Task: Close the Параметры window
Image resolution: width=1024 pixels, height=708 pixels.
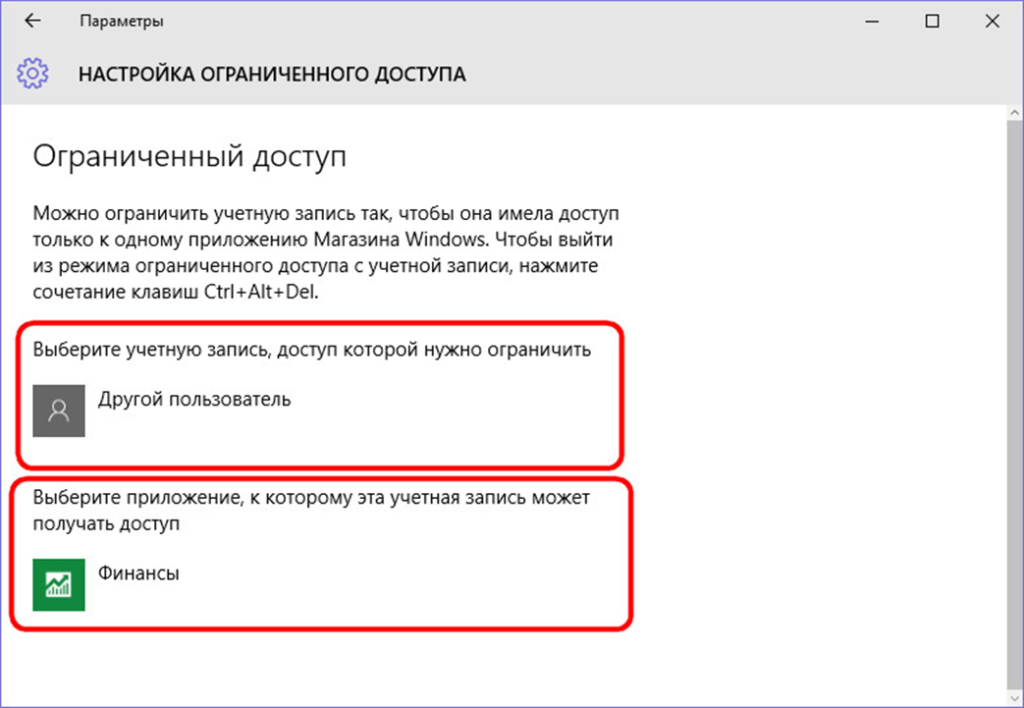Action: (x=991, y=21)
